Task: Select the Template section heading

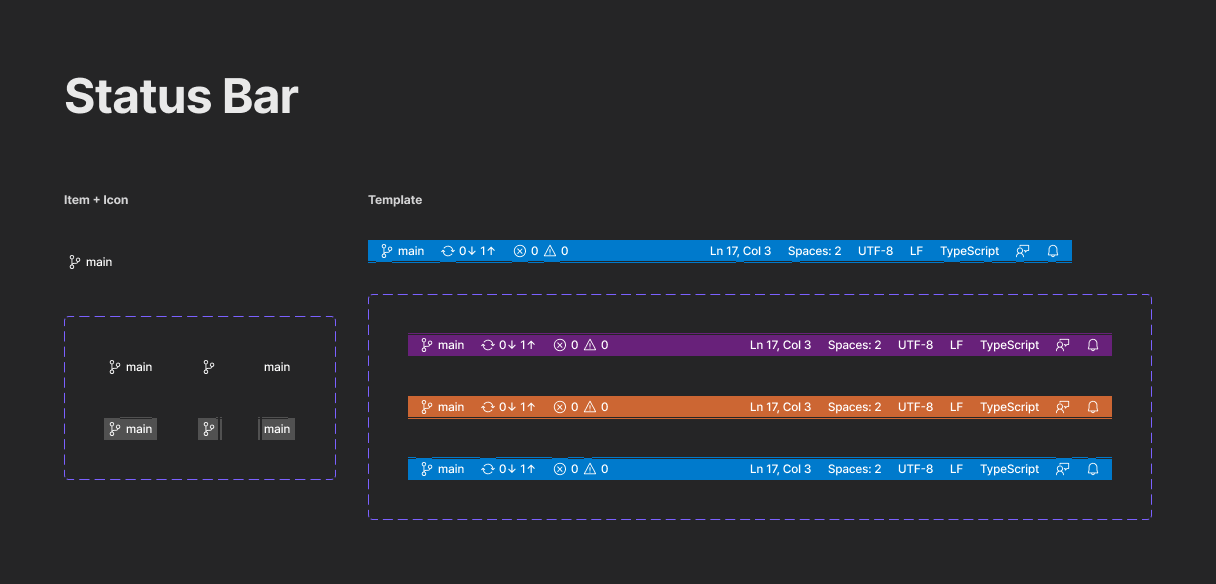Action: tap(395, 200)
